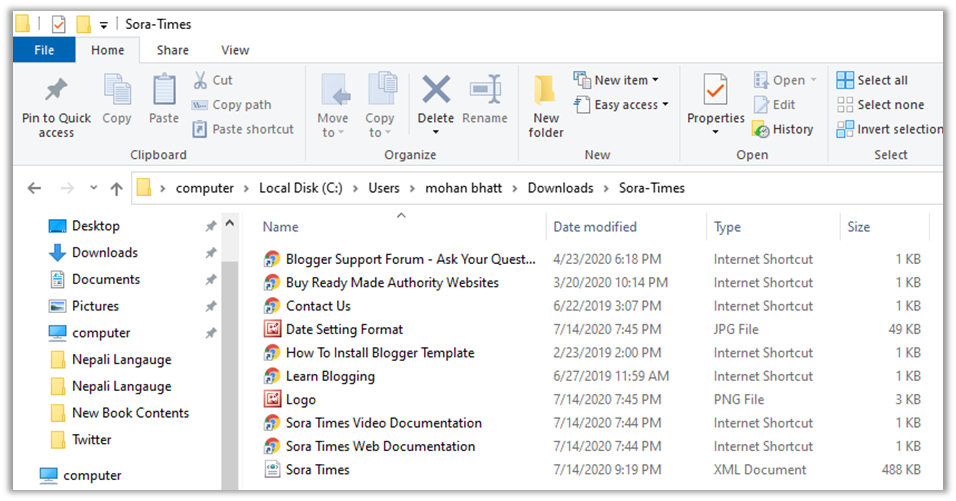Click Copy path in Clipboard group
The image size is (956, 501).
[232, 105]
